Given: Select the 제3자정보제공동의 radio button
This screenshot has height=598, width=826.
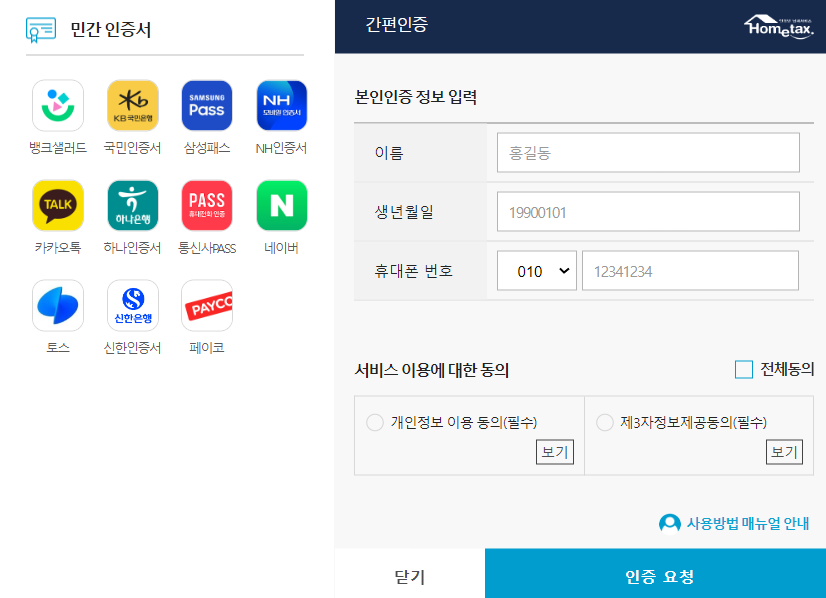Looking at the screenshot, I should tap(603, 423).
